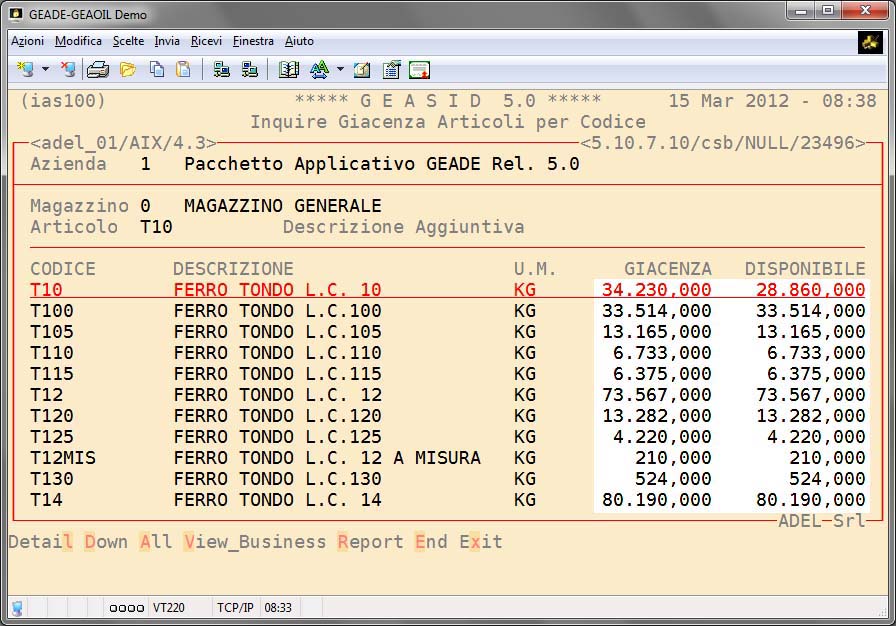Expand the font size dropdown arrow
Screen dimensions: 896x626
coord(340,69)
